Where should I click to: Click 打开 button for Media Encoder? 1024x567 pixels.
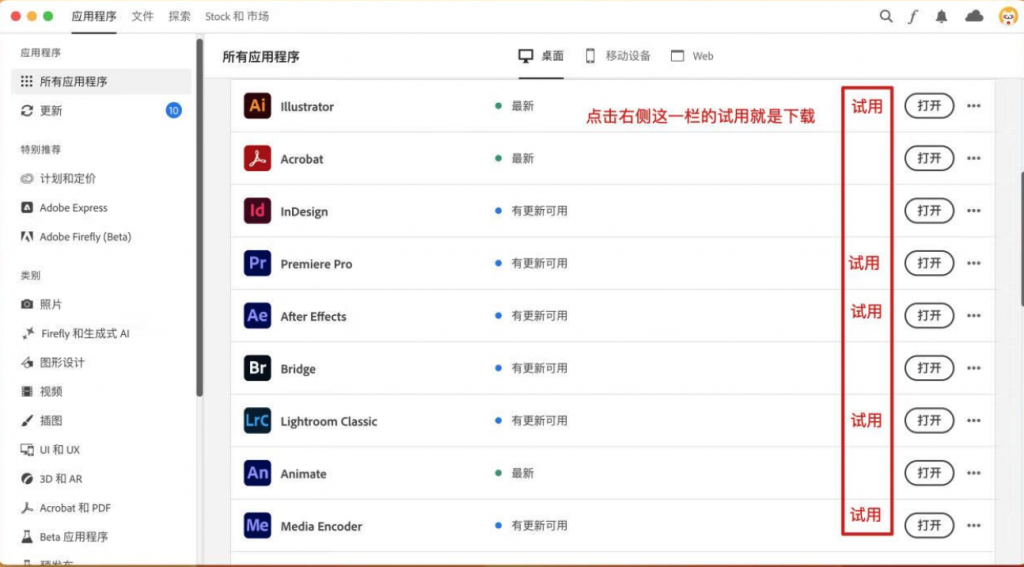click(x=929, y=526)
